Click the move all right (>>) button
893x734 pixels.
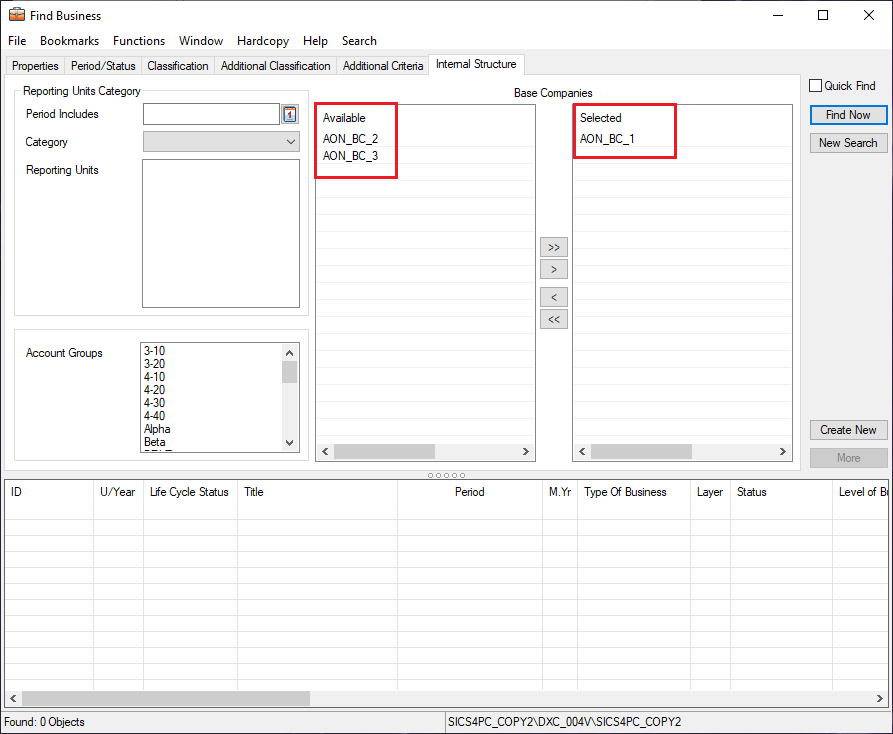click(553, 247)
